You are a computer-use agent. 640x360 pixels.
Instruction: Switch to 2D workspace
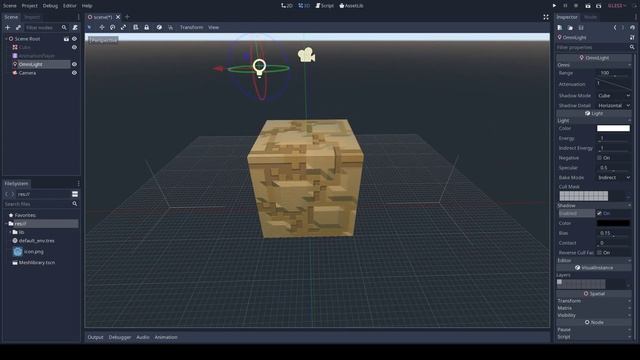[287, 6]
